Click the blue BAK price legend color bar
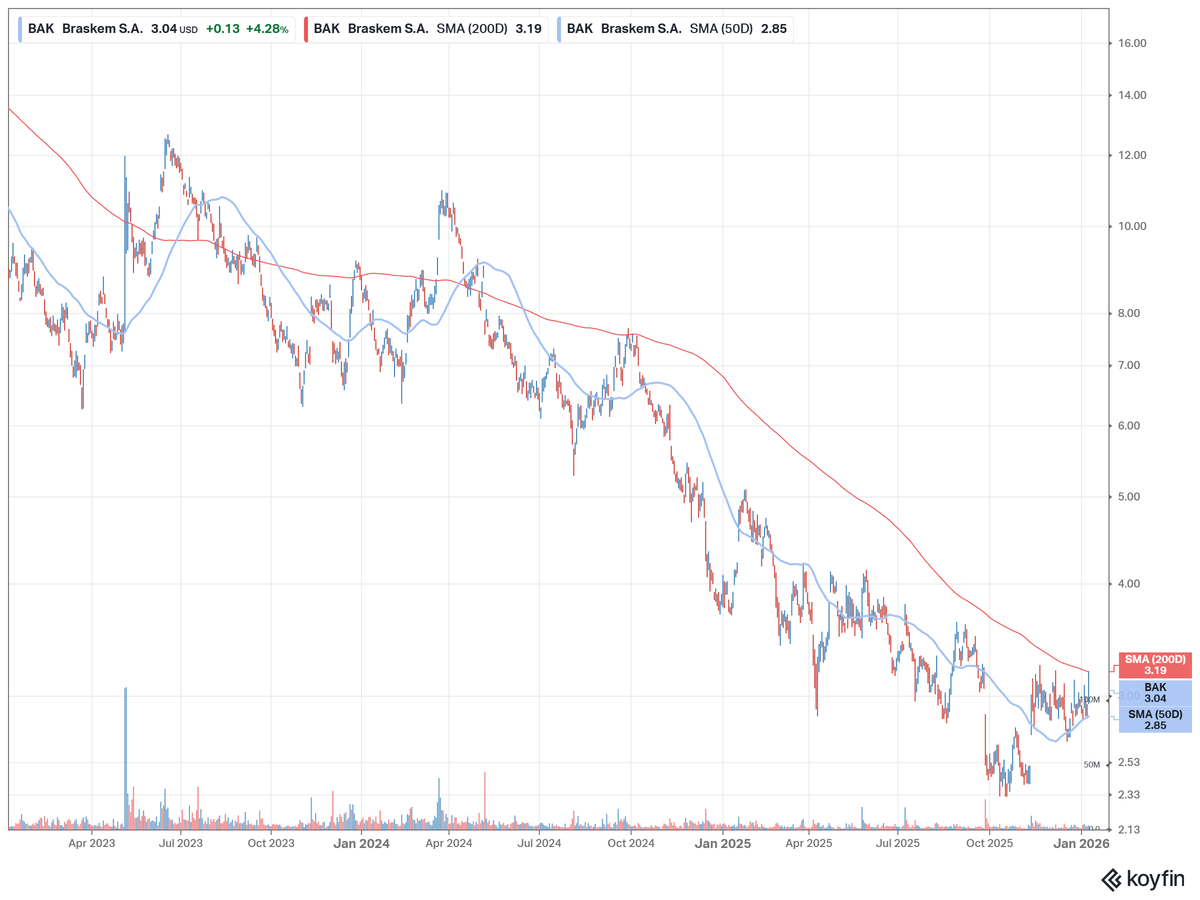Image resolution: width=1200 pixels, height=900 pixels. [x=20, y=29]
